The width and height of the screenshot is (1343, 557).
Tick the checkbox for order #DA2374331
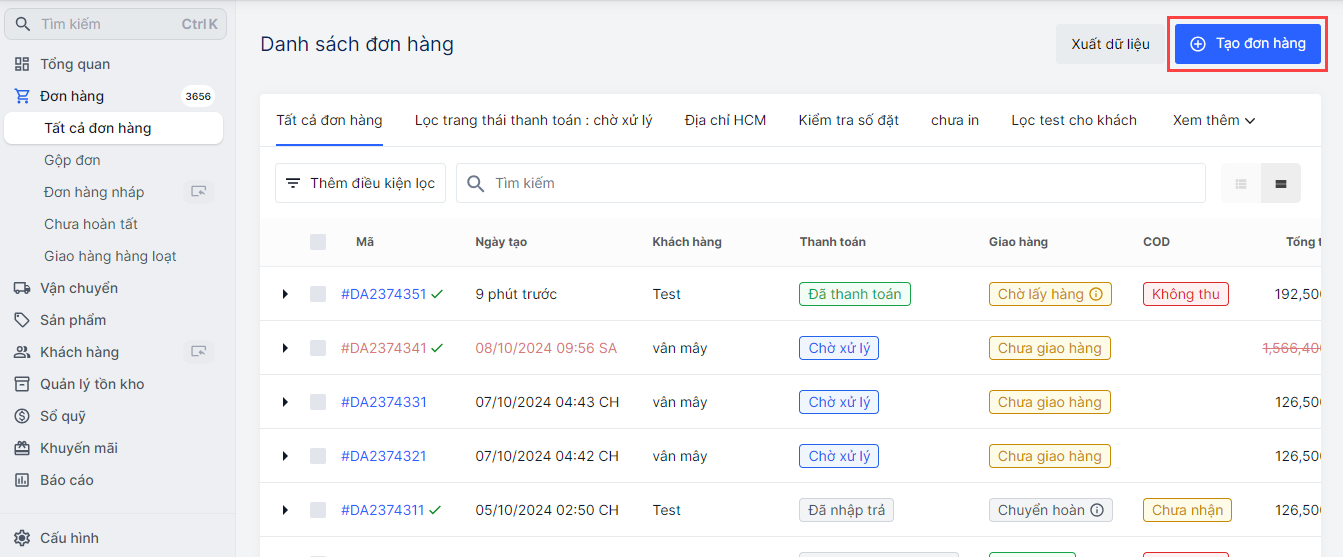[x=318, y=402]
